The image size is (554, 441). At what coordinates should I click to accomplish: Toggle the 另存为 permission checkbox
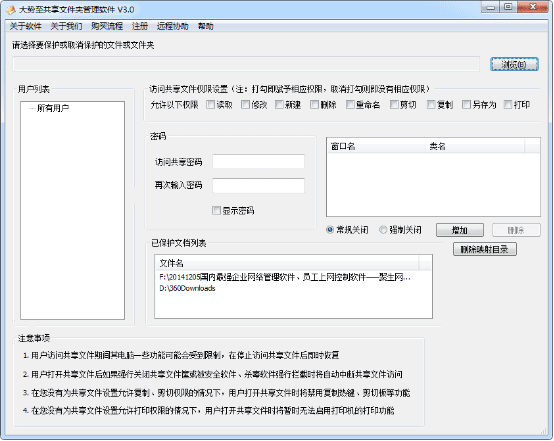(x=466, y=105)
